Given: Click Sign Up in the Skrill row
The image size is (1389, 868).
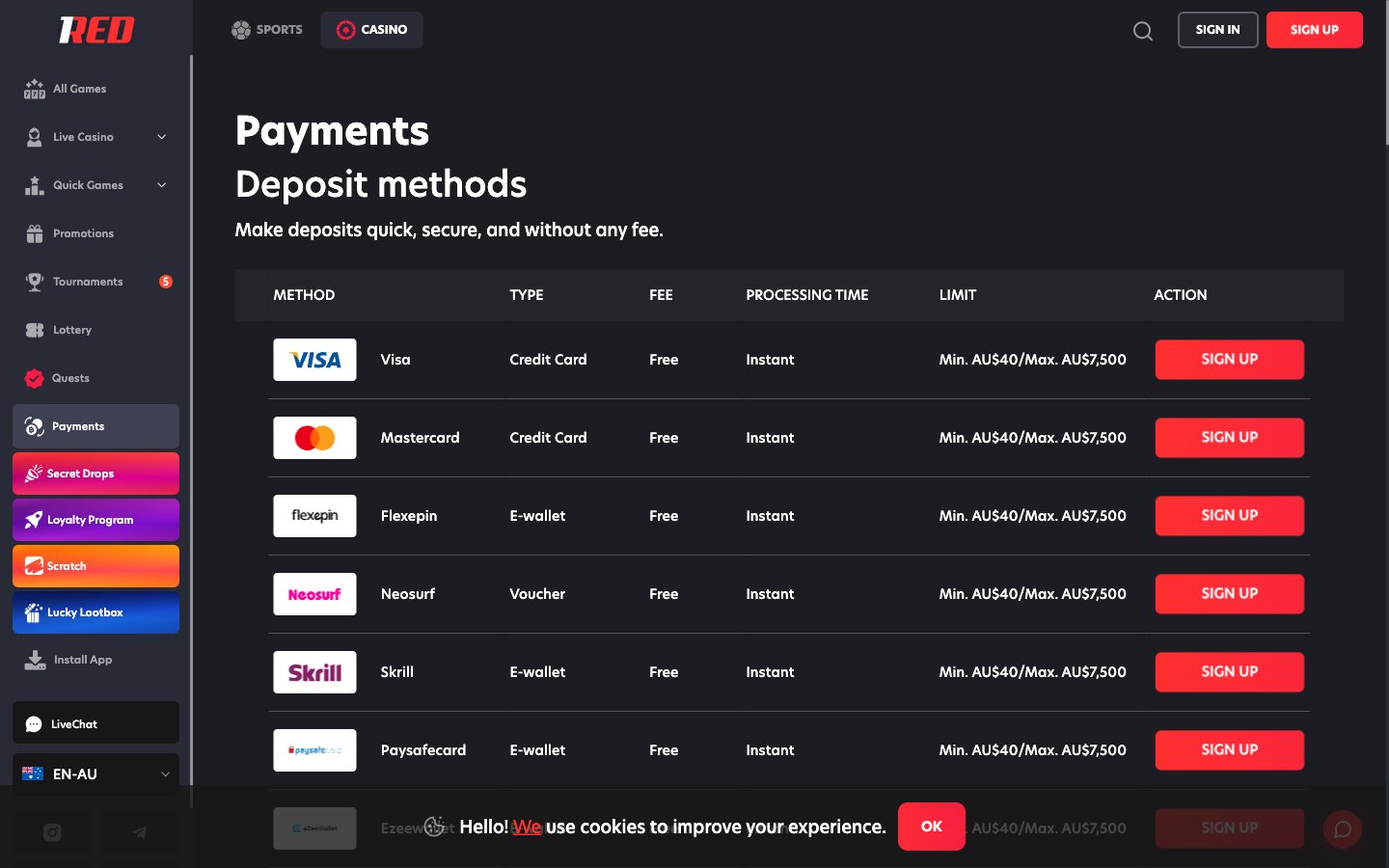Looking at the screenshot, I should [1230, 672].
